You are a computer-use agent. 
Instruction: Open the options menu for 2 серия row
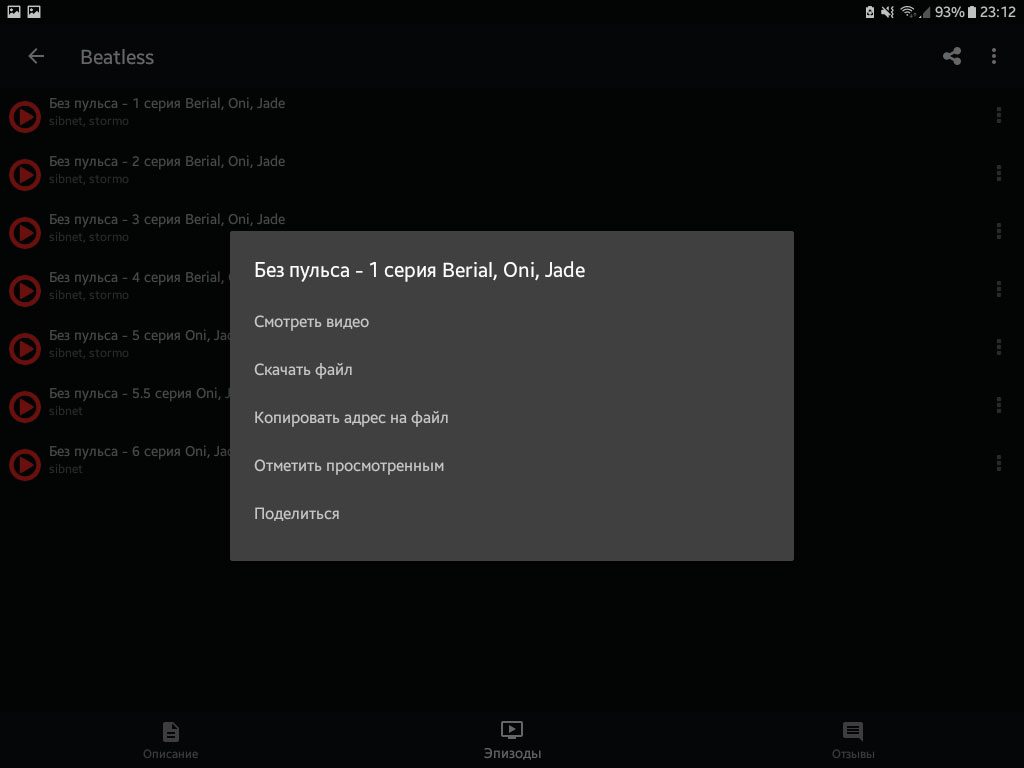[x=999, y=173]
